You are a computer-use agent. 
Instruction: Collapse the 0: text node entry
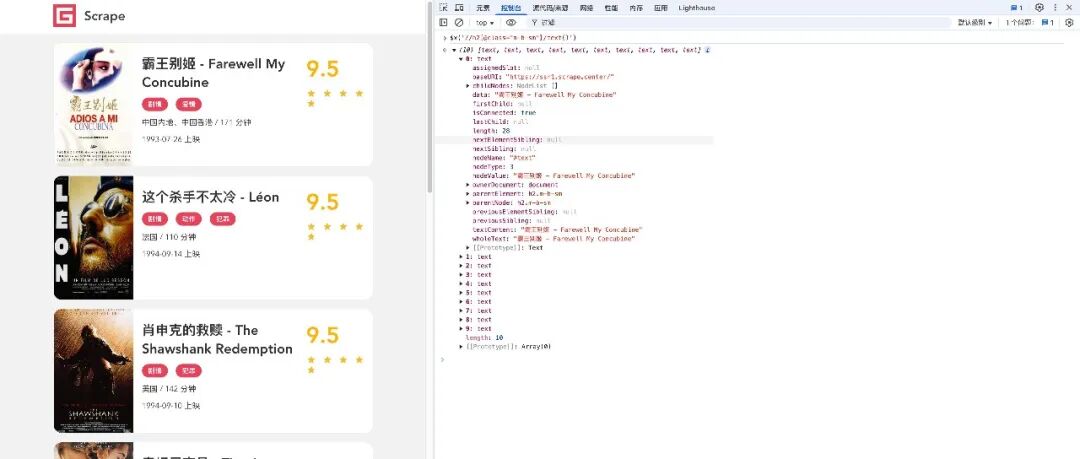[x=461, y=59]
